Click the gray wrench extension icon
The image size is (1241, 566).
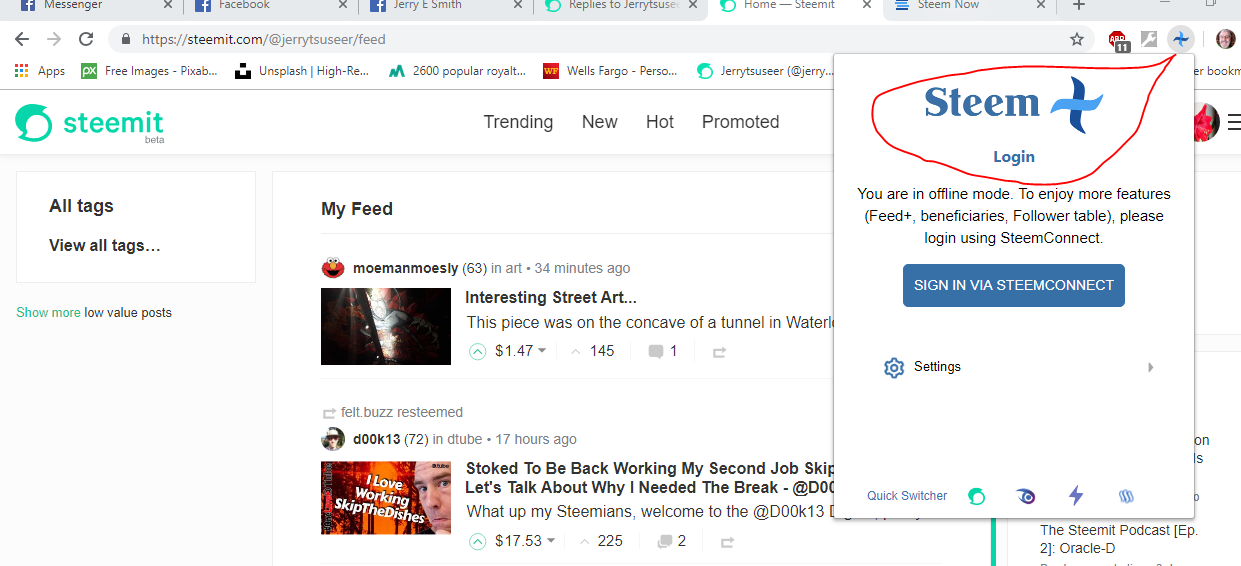[x=1149, y=40]
